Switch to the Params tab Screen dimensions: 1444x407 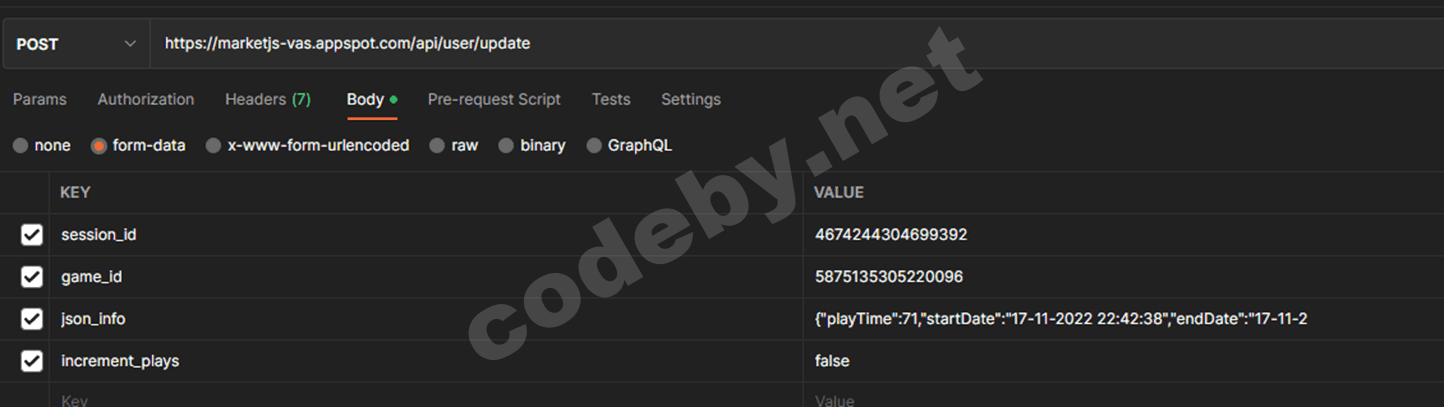pyautogui.click(x=40, y=99)
